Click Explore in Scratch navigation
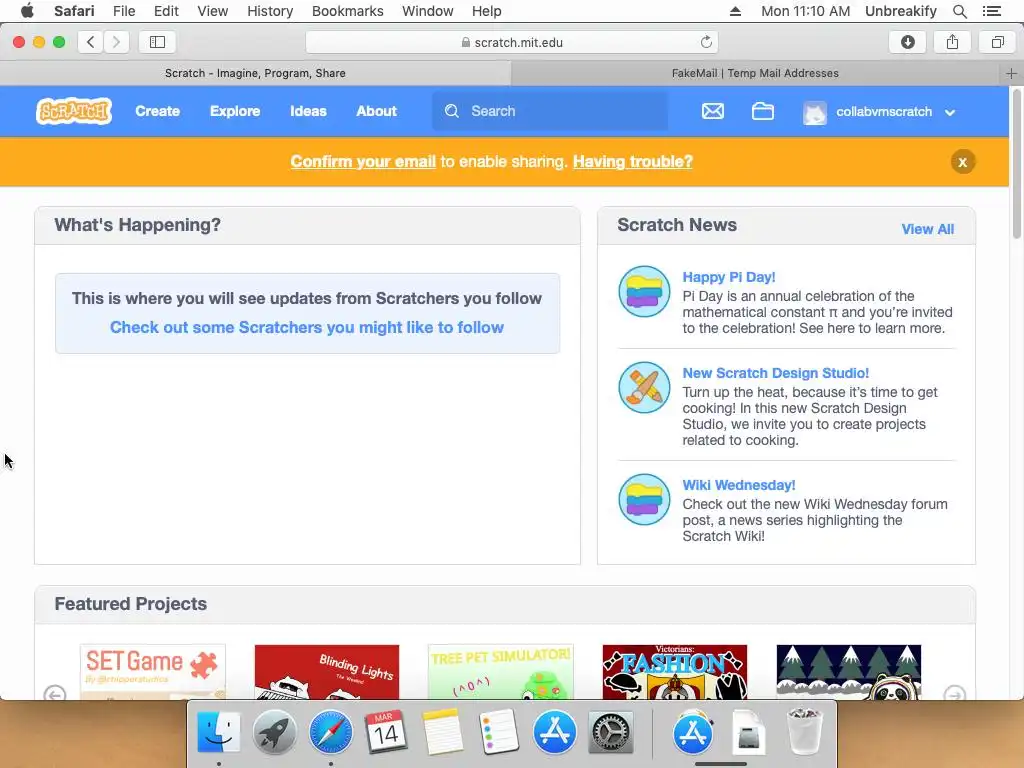Viewport: 1024px width, 768px height. click(x=235, y=111)
